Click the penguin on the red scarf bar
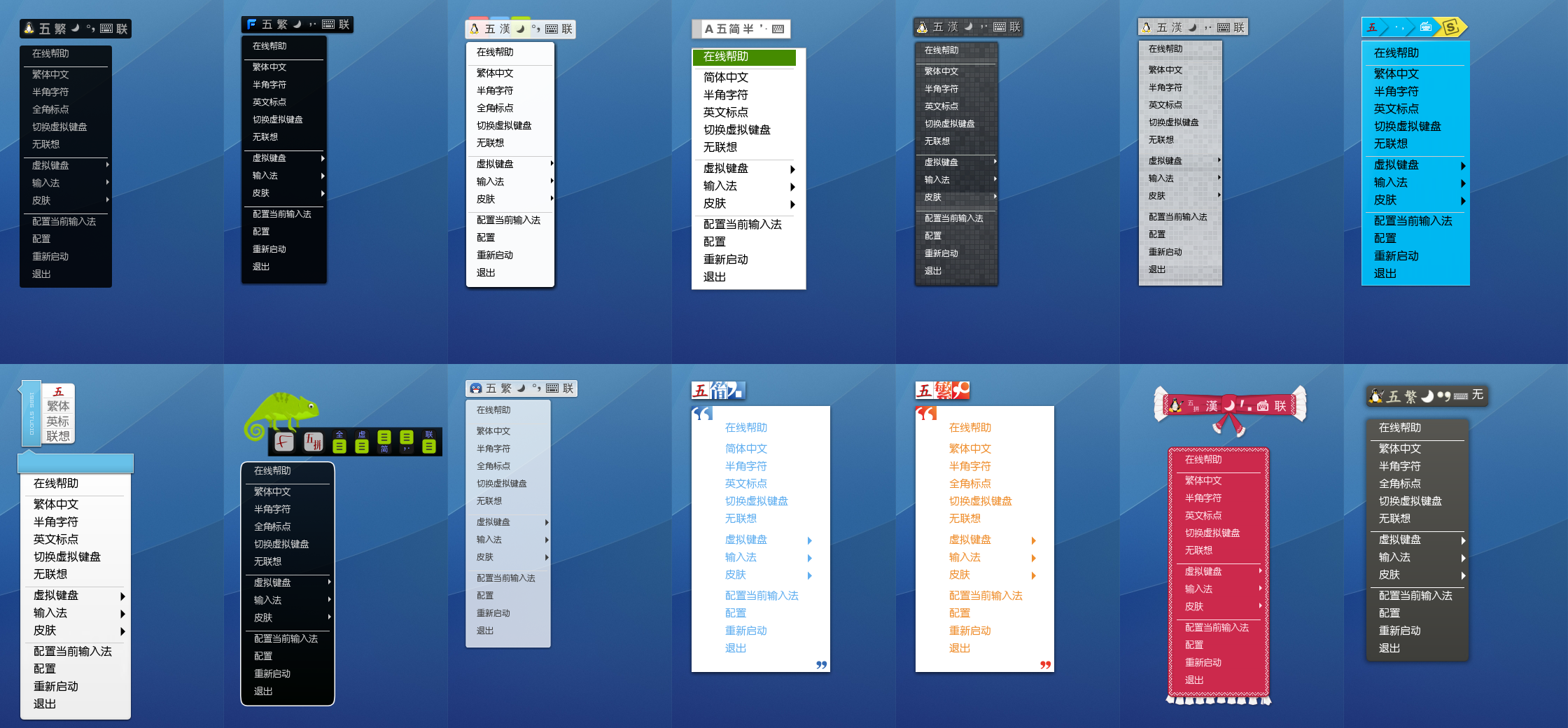The image size is (1568, 728). pos(1176,405)
